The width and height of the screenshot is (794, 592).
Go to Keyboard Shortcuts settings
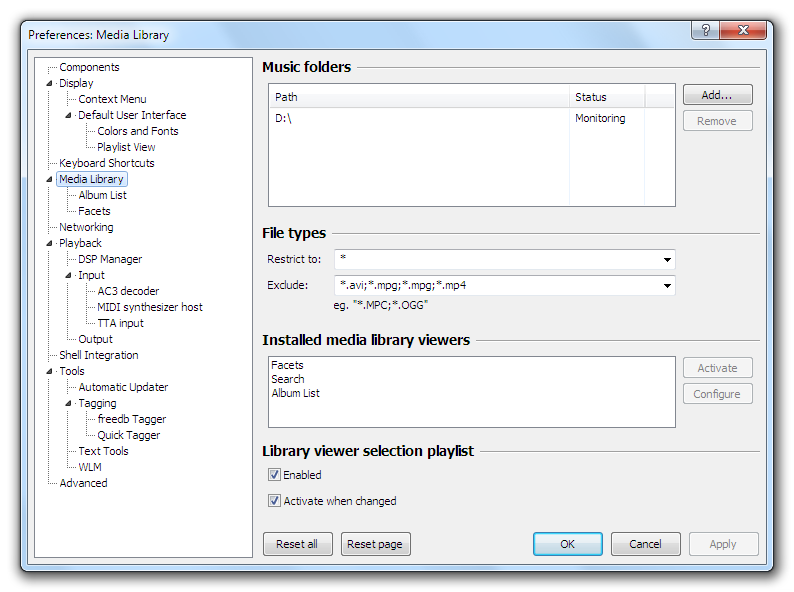(106, 164)
